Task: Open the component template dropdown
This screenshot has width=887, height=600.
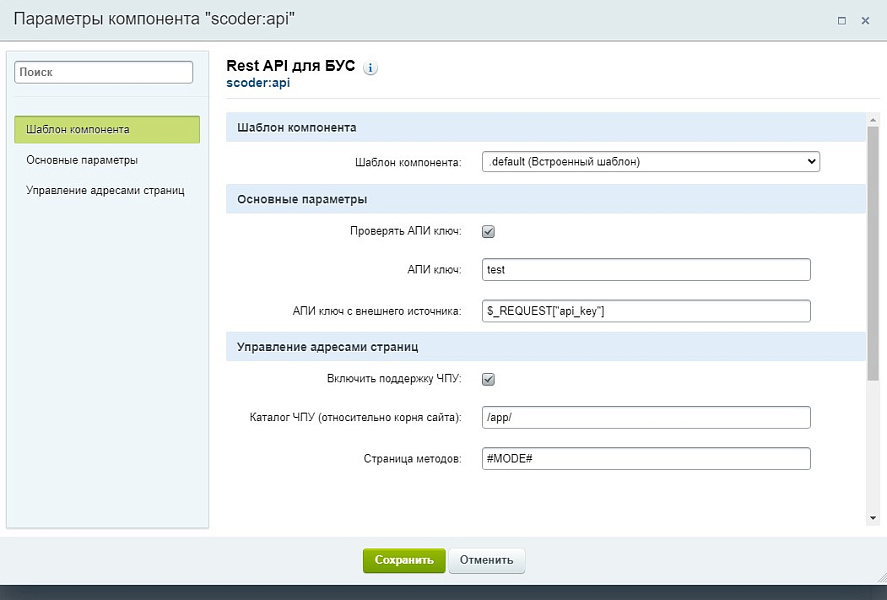Action: (651, 161)
